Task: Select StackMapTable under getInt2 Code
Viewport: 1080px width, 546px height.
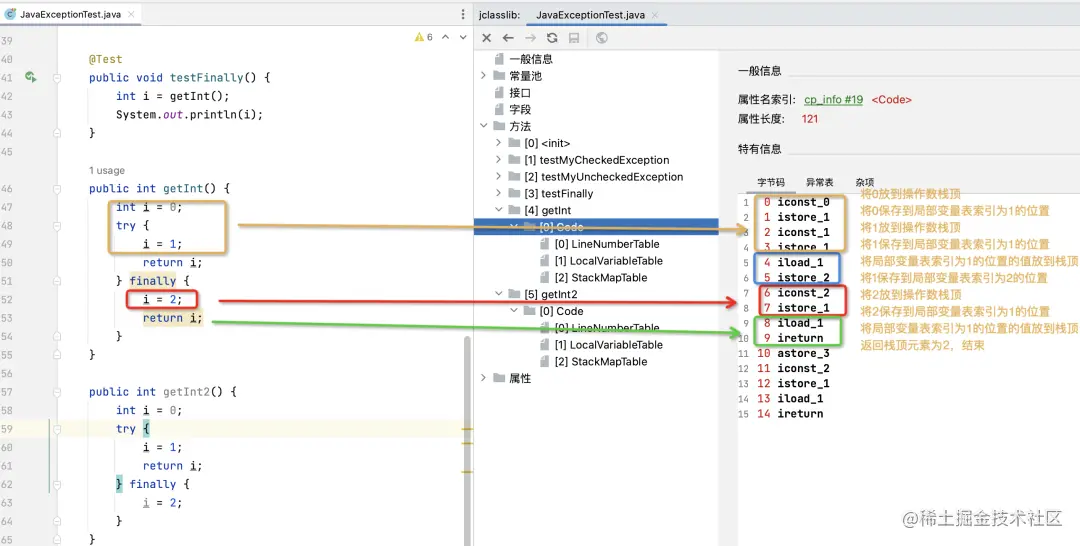Action: tap(603, 361)
